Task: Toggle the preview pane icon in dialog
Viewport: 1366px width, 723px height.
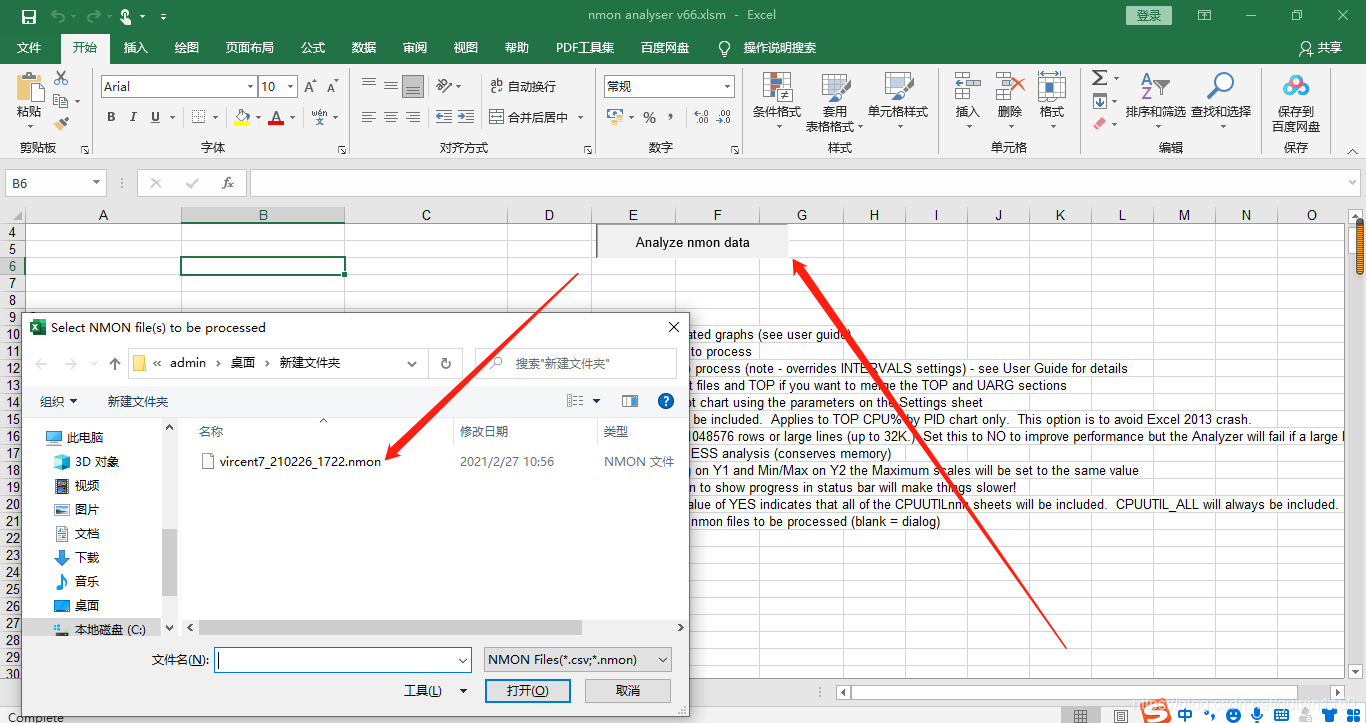Action: (630, 401)
